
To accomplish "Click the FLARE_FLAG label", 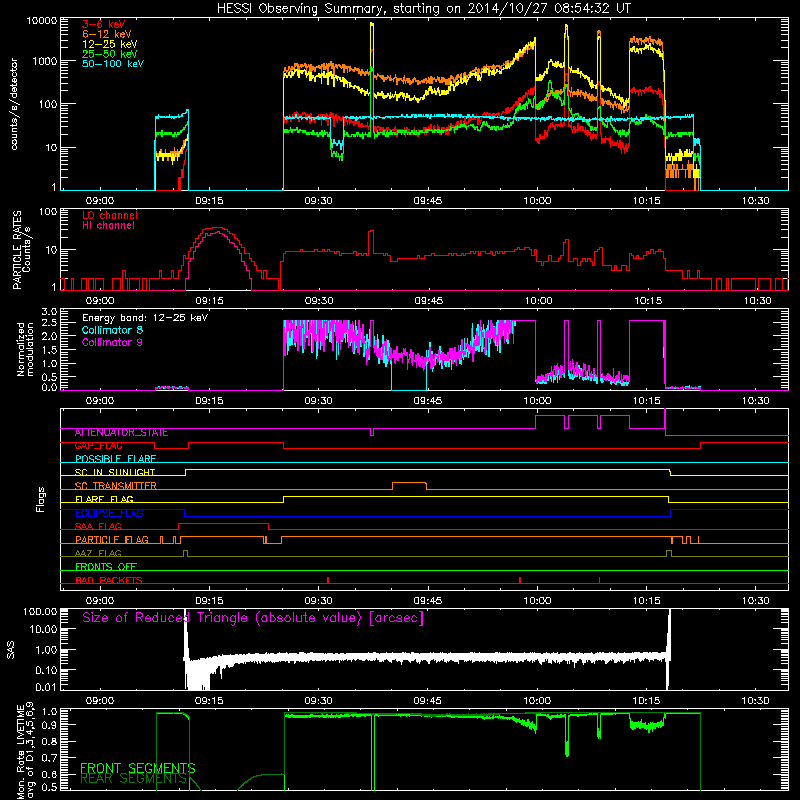I will [104, 499].
